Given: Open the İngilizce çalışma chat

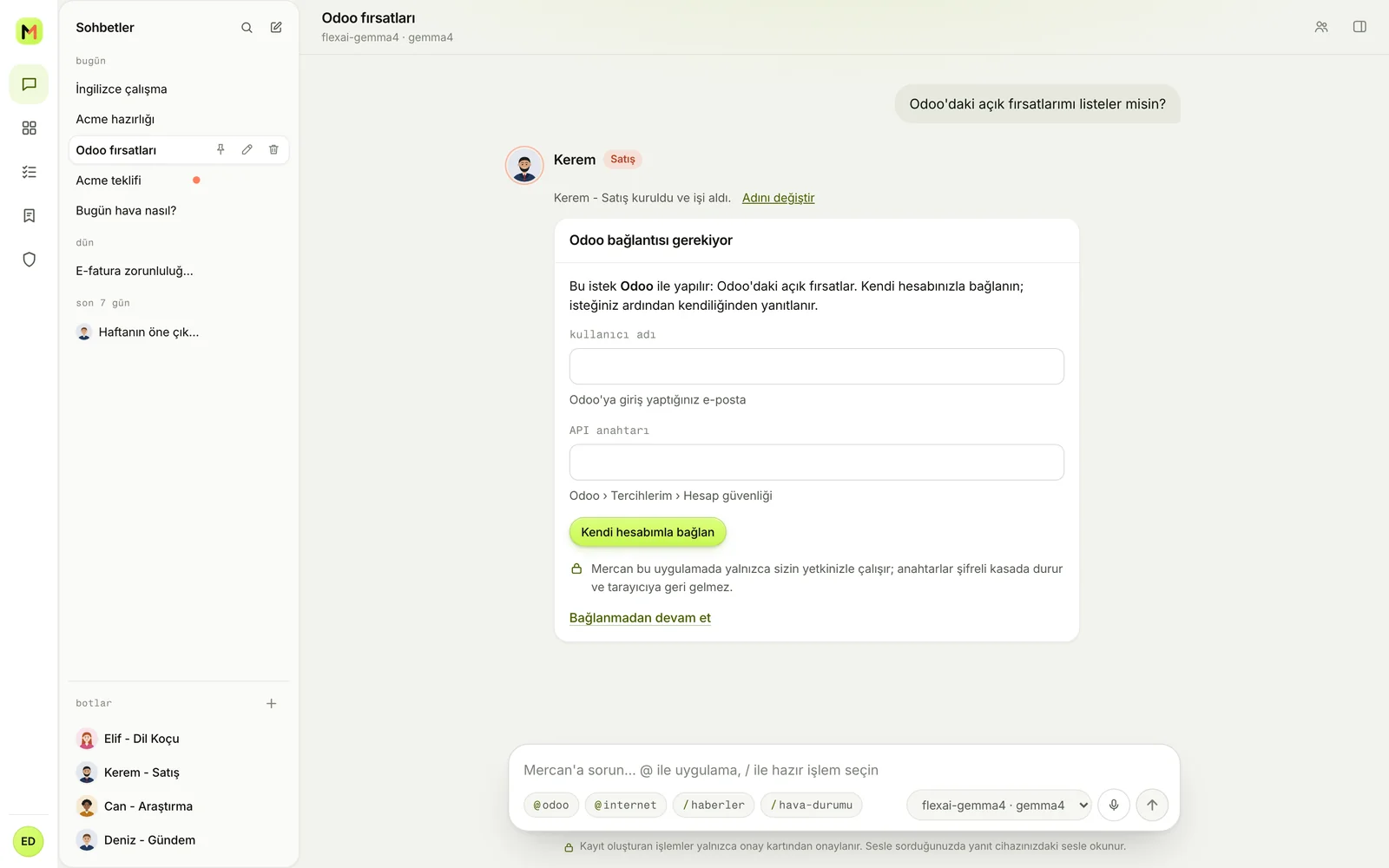Looking at the screenshot, I should [178, 89].
